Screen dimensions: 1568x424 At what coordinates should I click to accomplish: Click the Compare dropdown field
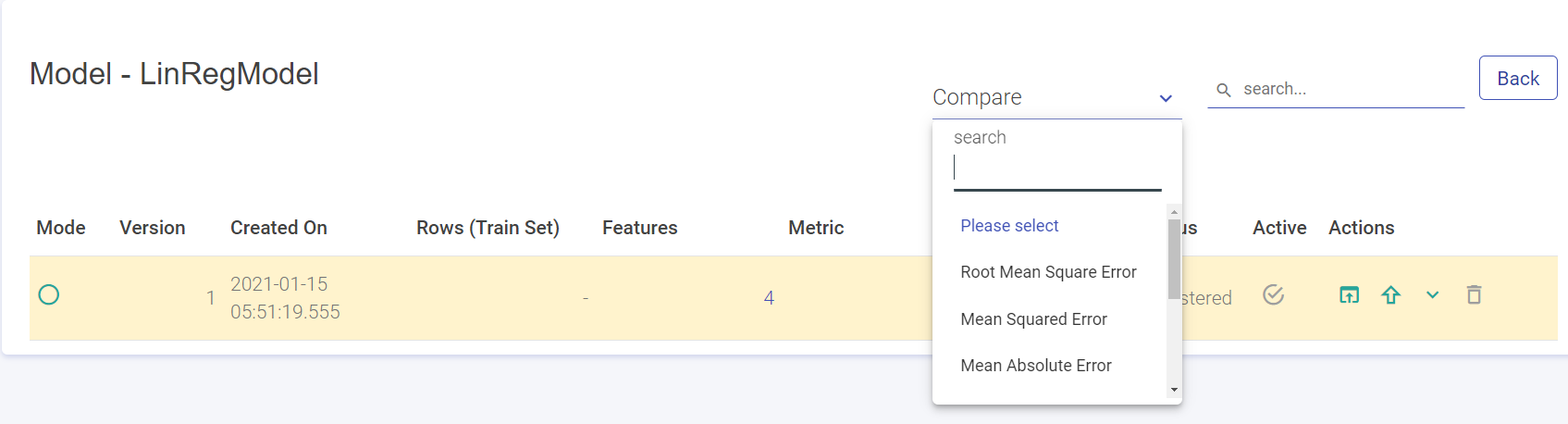1056,97
